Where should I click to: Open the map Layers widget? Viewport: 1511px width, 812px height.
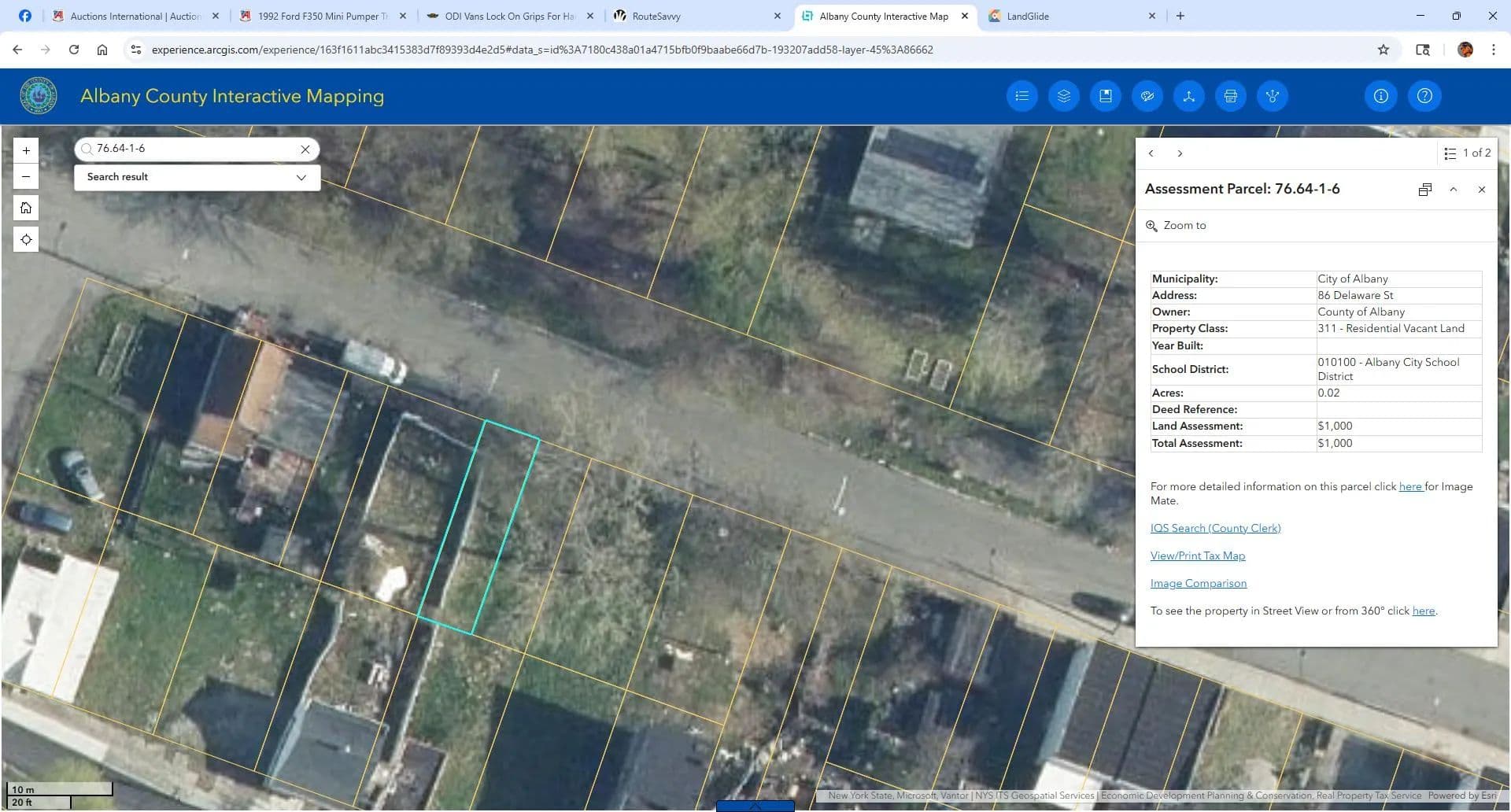(x=1063, y=96)
